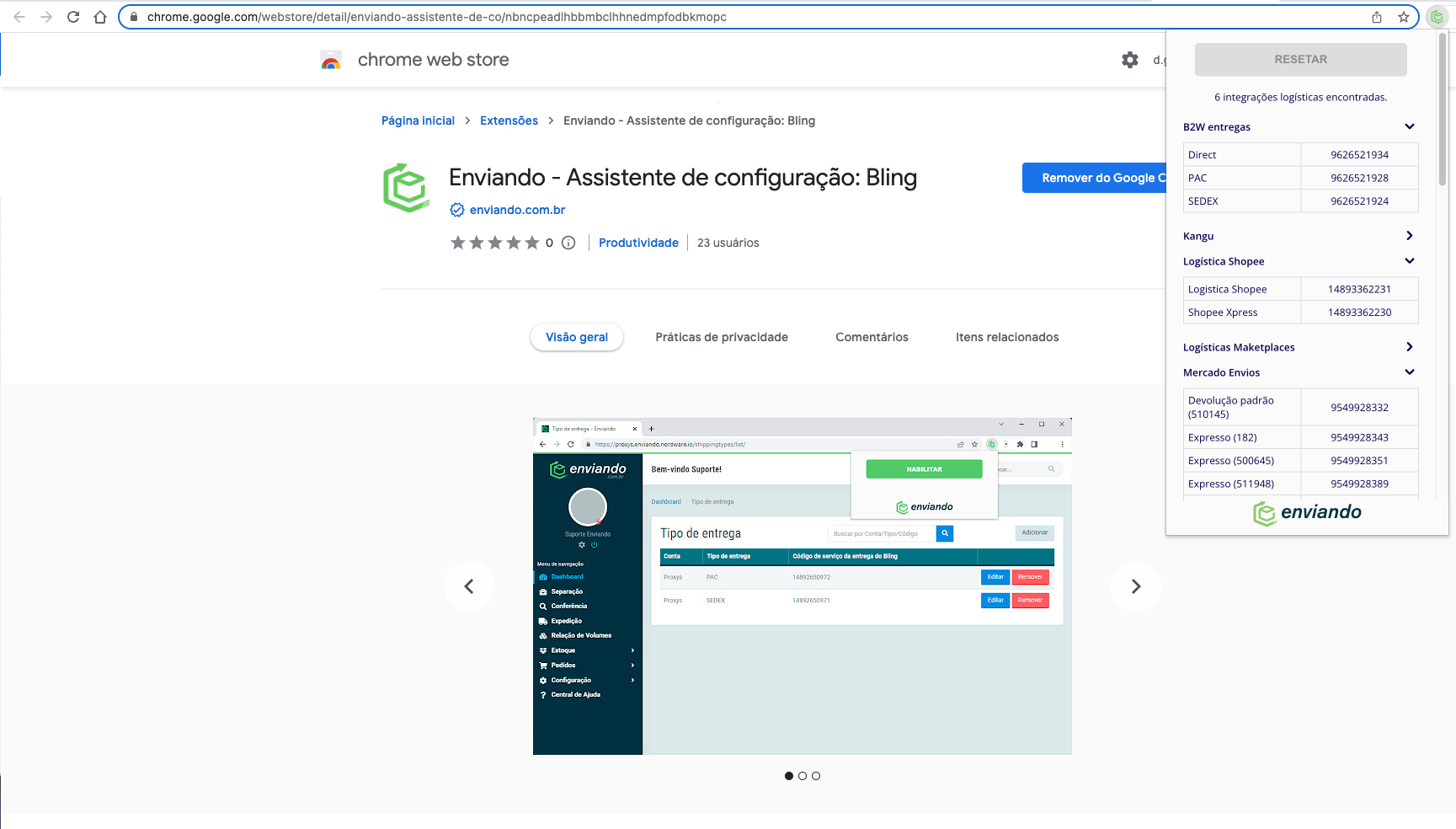
Task: Click Remover do Google Chrome button
Action: click(1095, 178)
